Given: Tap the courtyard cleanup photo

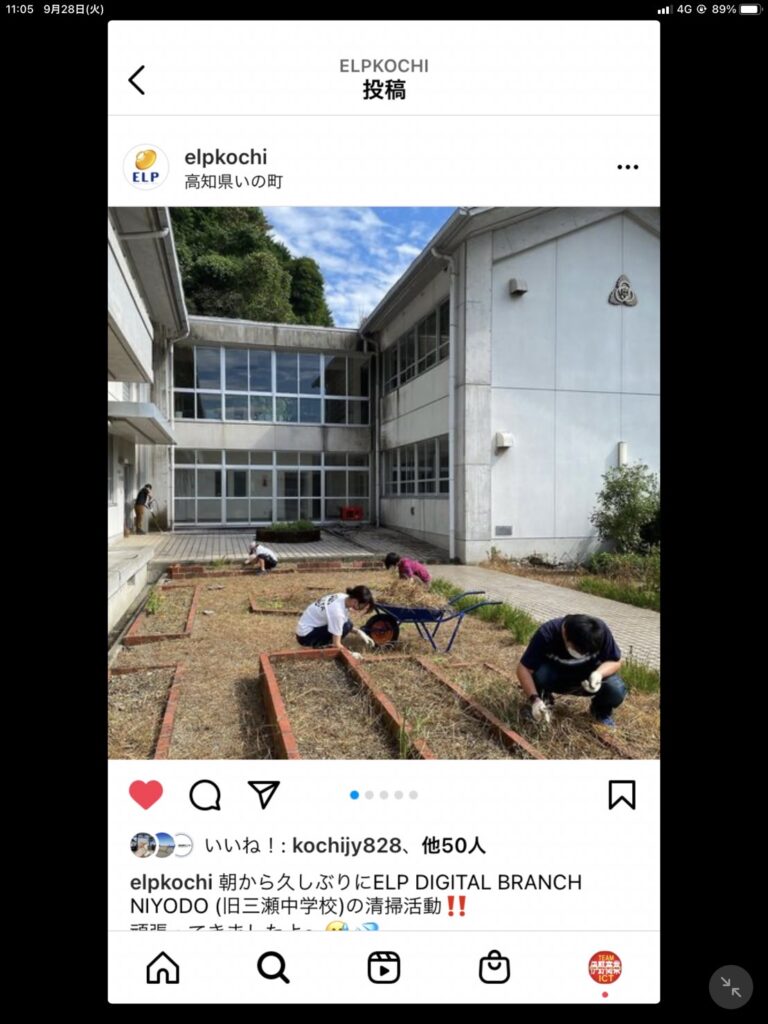Looking at the screenshot, I should point(384,483).
